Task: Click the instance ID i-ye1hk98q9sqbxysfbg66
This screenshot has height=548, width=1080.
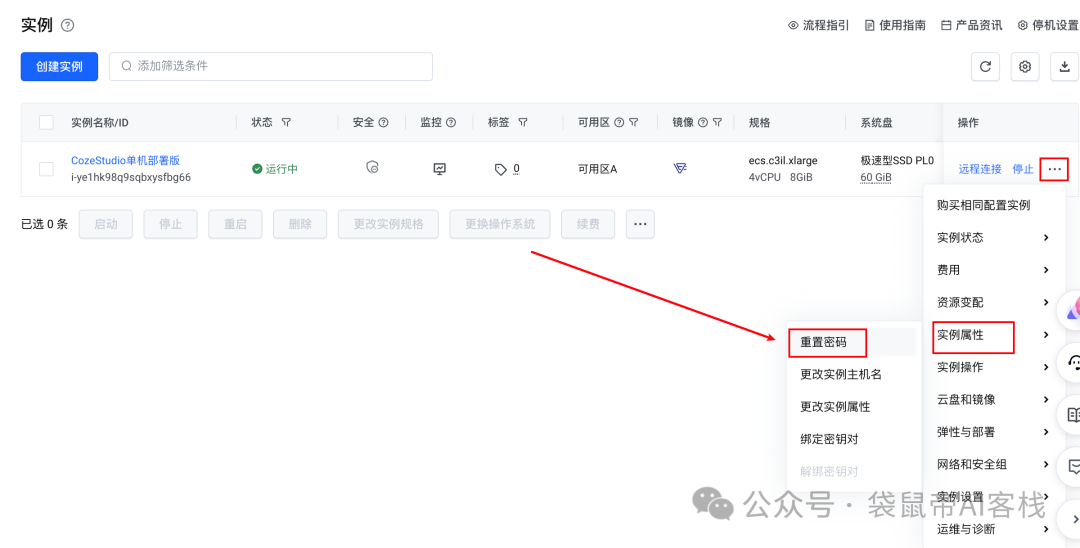Action: click(x=131, y=177)
